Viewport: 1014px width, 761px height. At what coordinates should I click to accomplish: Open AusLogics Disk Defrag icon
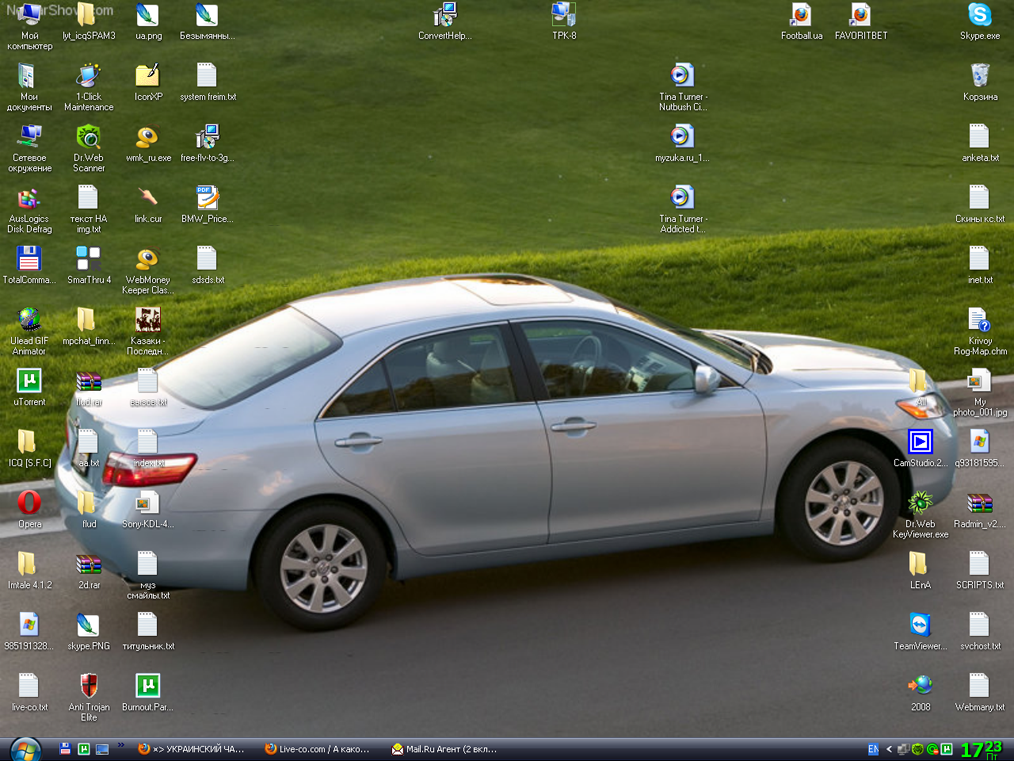pyautogui.click(x=29, y=199)
